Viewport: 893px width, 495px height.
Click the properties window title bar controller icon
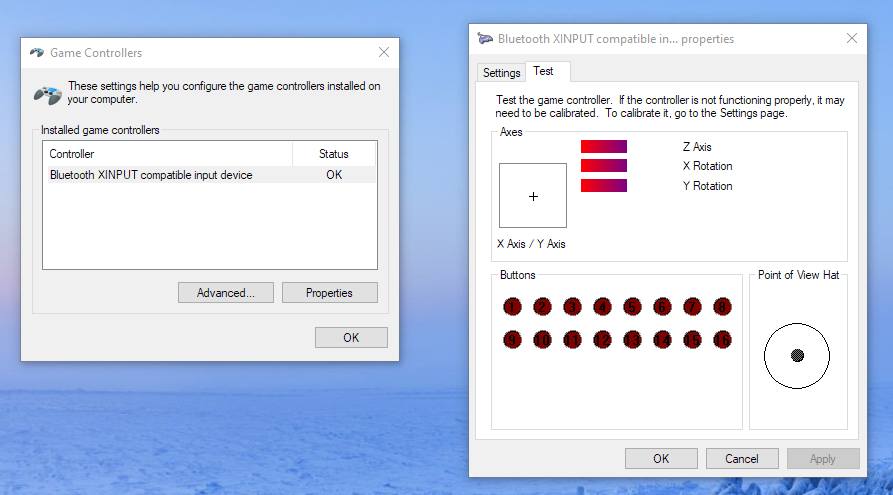tap(485, 39)
